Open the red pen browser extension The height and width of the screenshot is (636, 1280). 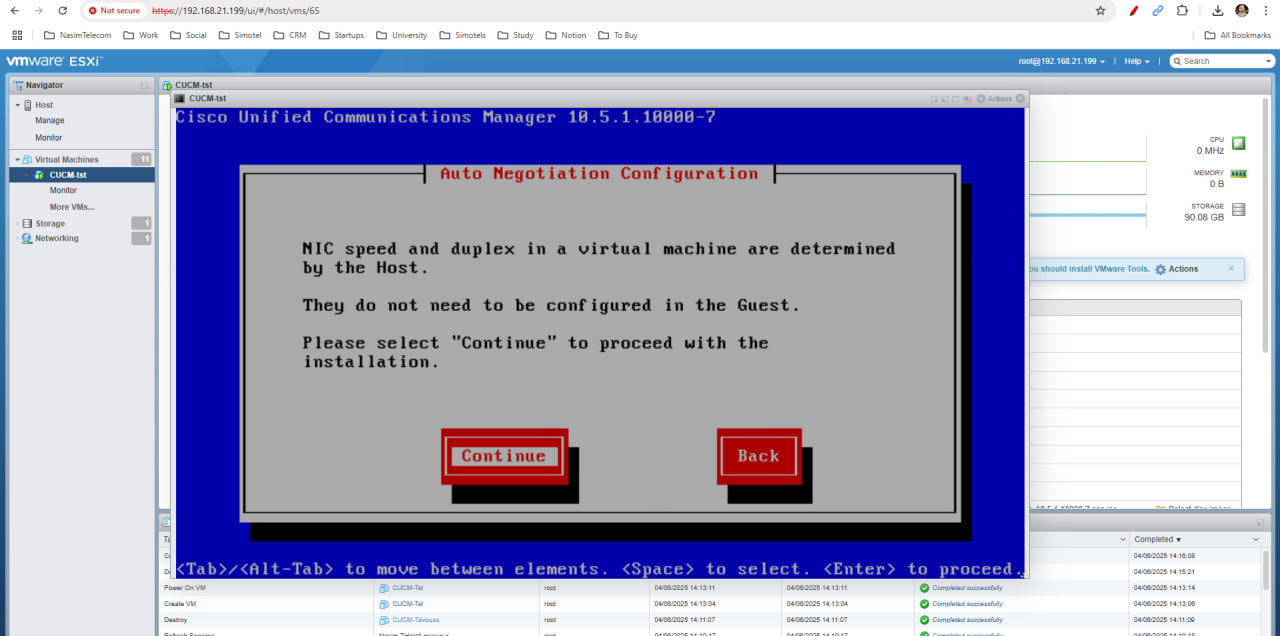(x=1134, y=11)
